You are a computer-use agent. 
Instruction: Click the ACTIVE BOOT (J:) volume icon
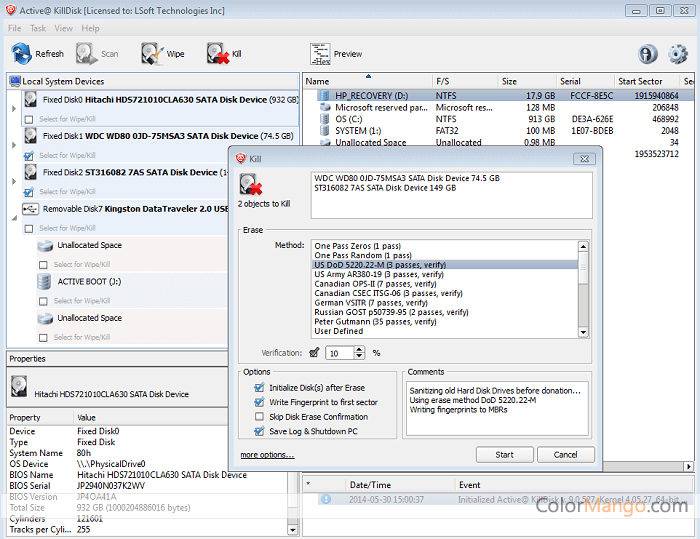click(44, 282)
